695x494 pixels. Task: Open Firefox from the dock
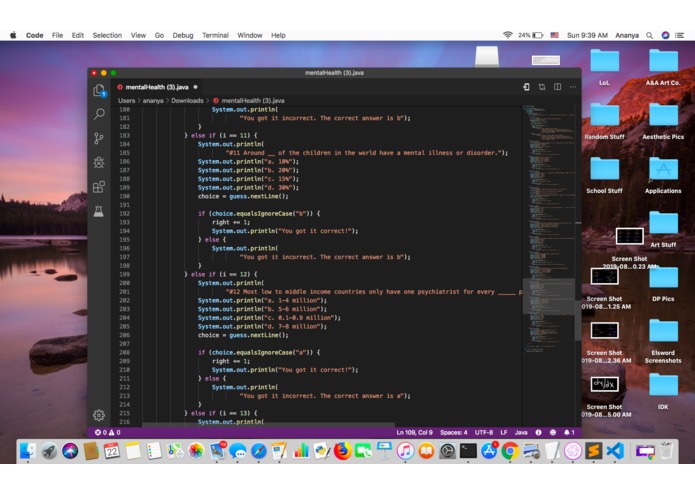tap(342, 451)
